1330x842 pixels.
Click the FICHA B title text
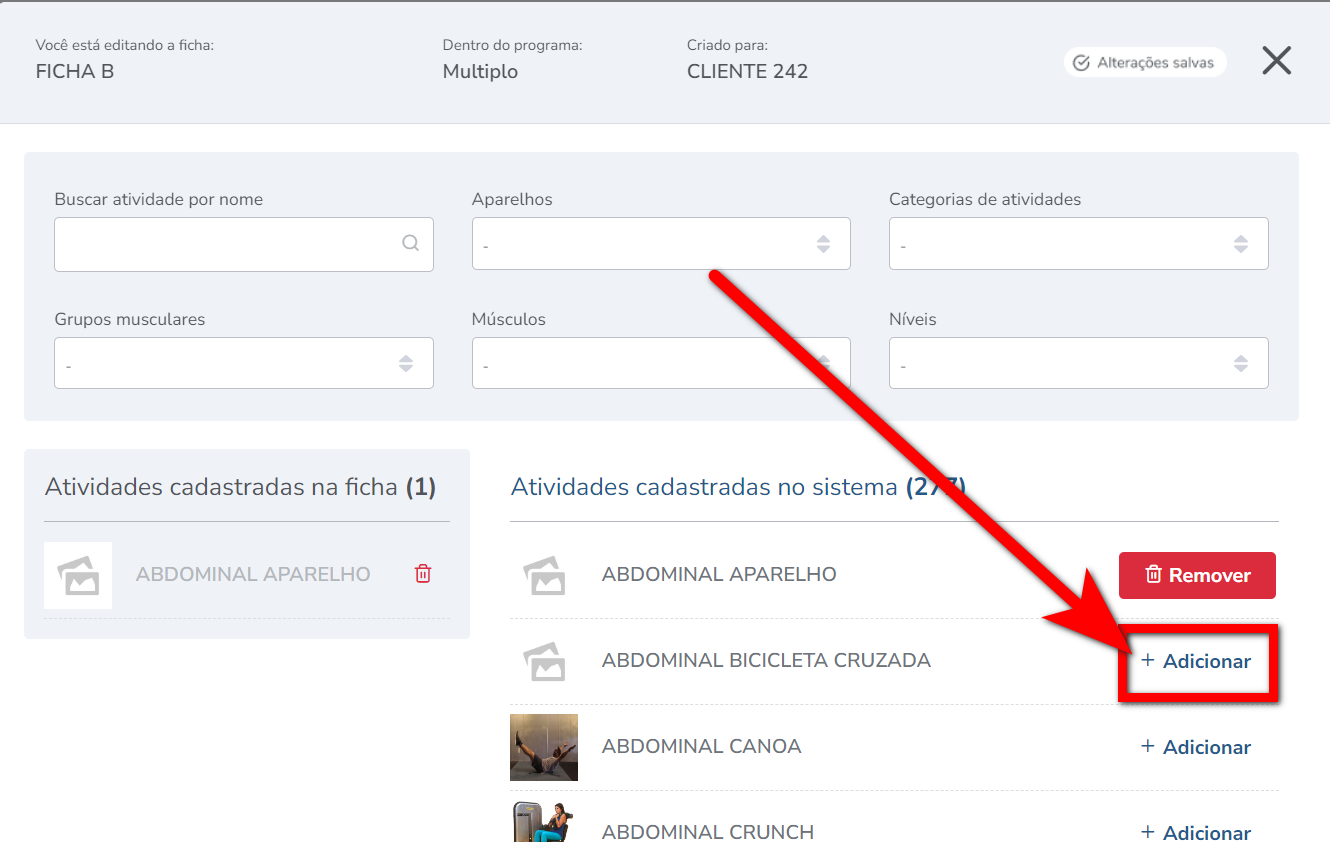(75, 71)
